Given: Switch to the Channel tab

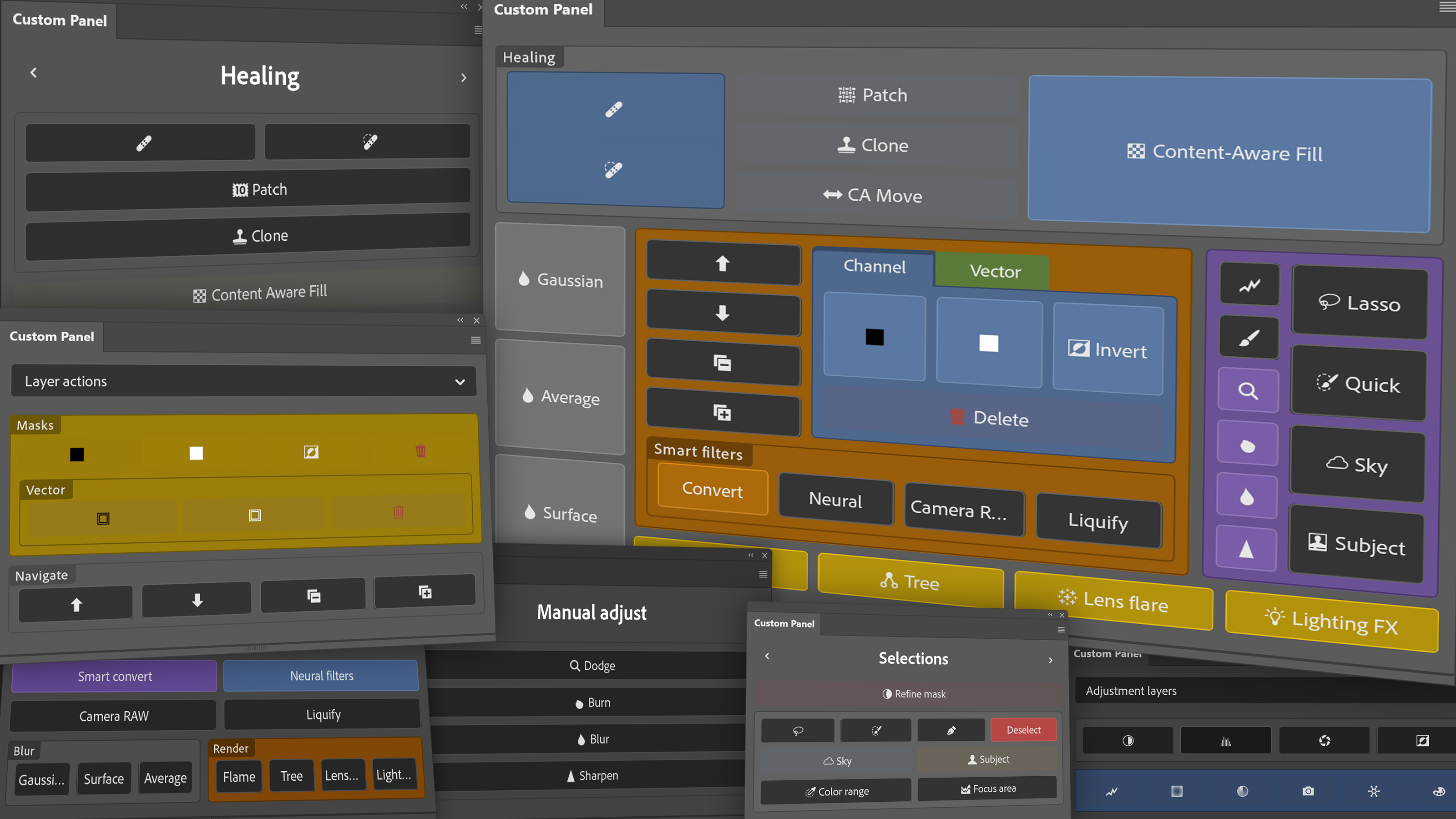Looking at the screenshot, I should coord(874,266).
